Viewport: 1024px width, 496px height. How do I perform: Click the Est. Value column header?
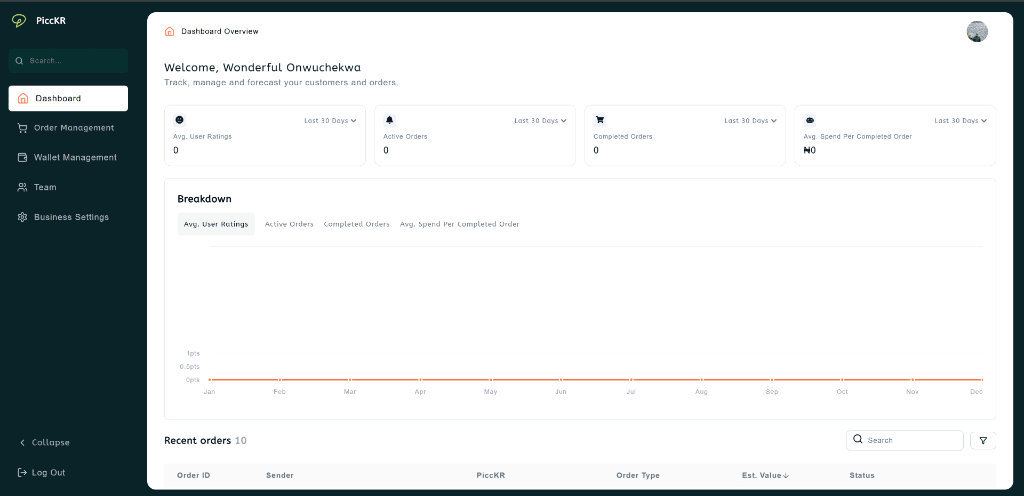[x=761, y=476]
